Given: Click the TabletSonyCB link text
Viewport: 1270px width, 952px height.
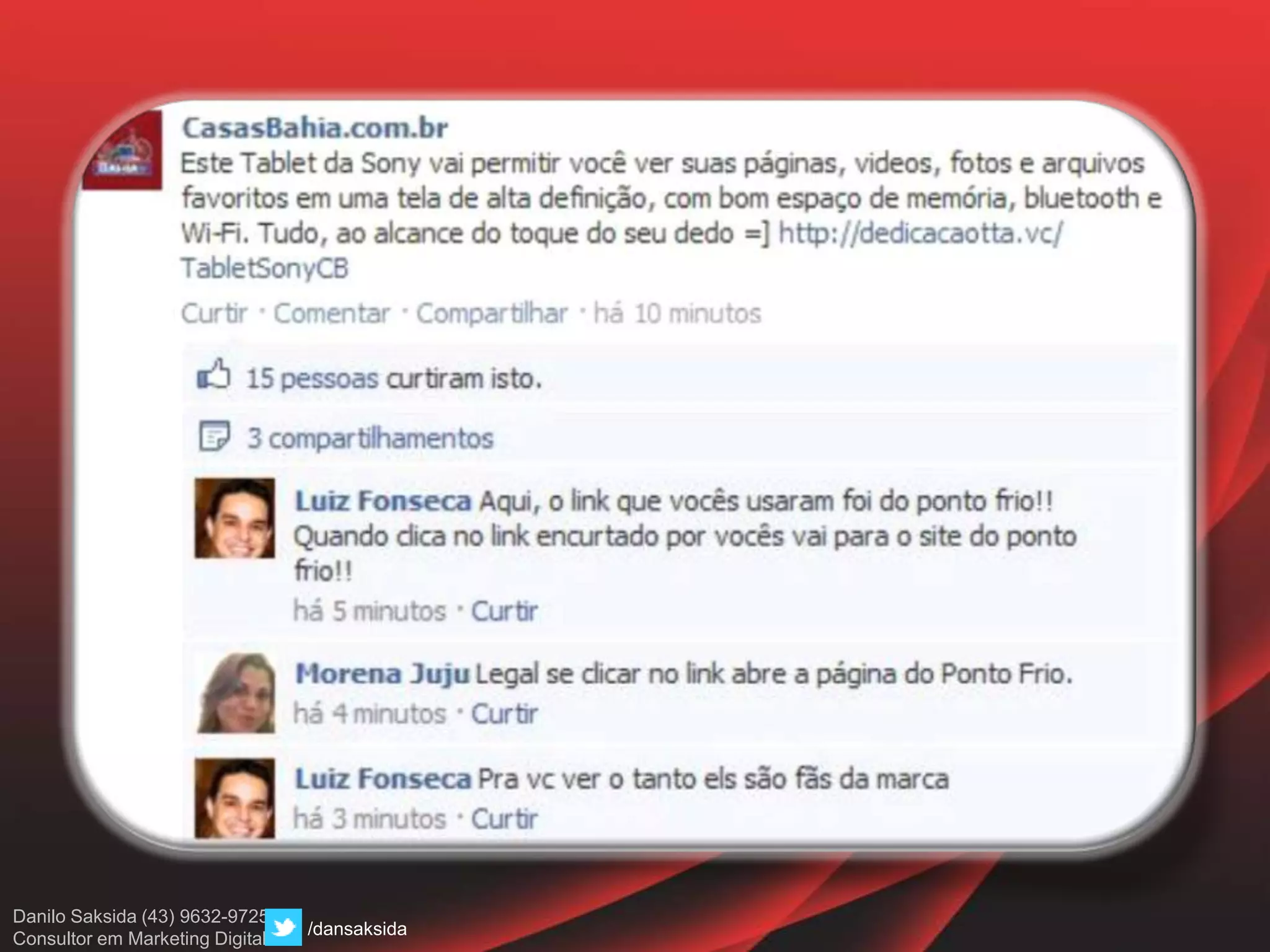Looking at the screenshot, I should [x=265, y=268].
